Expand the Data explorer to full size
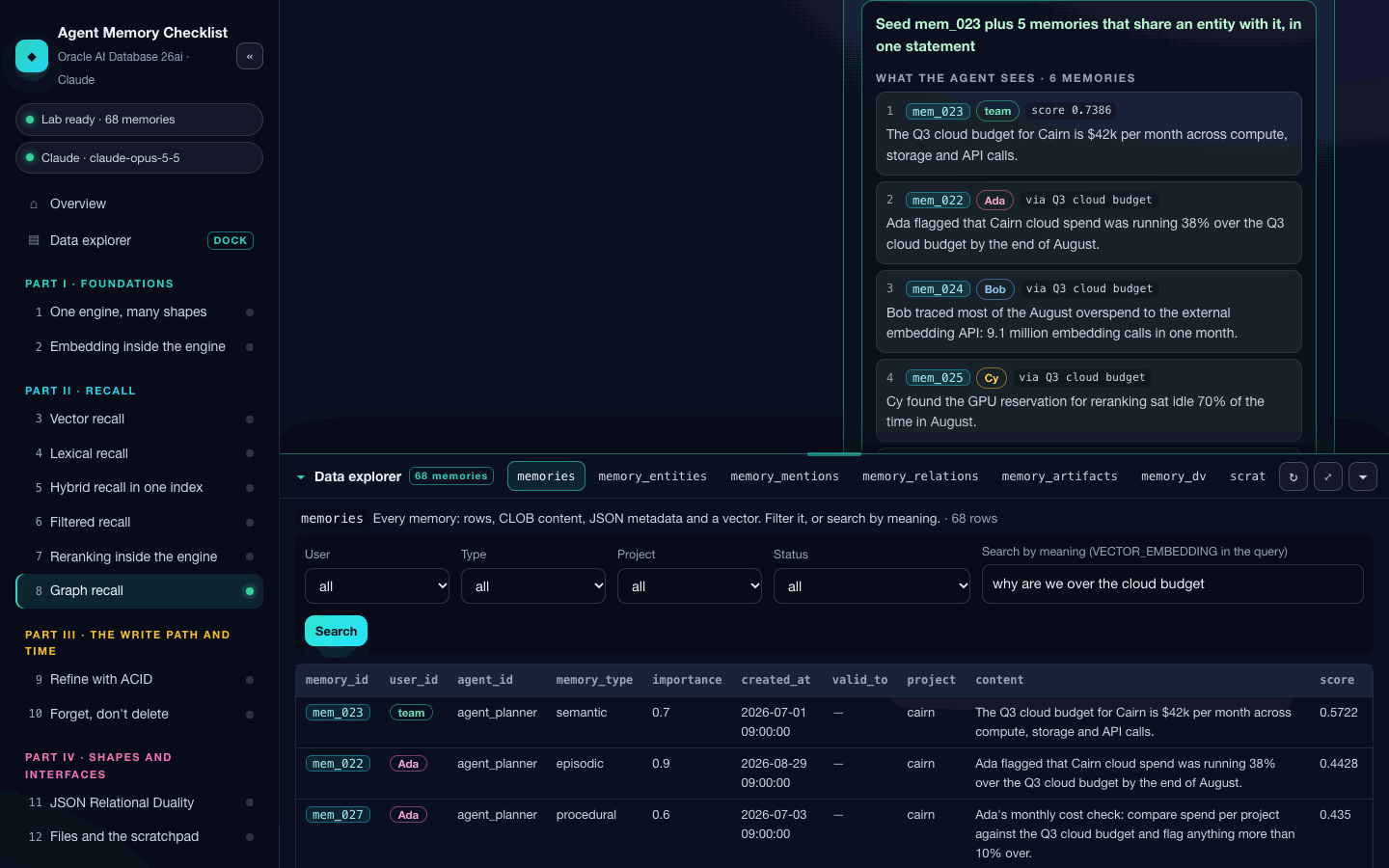Screen dimensions: 1389x868 point(1328,476)
